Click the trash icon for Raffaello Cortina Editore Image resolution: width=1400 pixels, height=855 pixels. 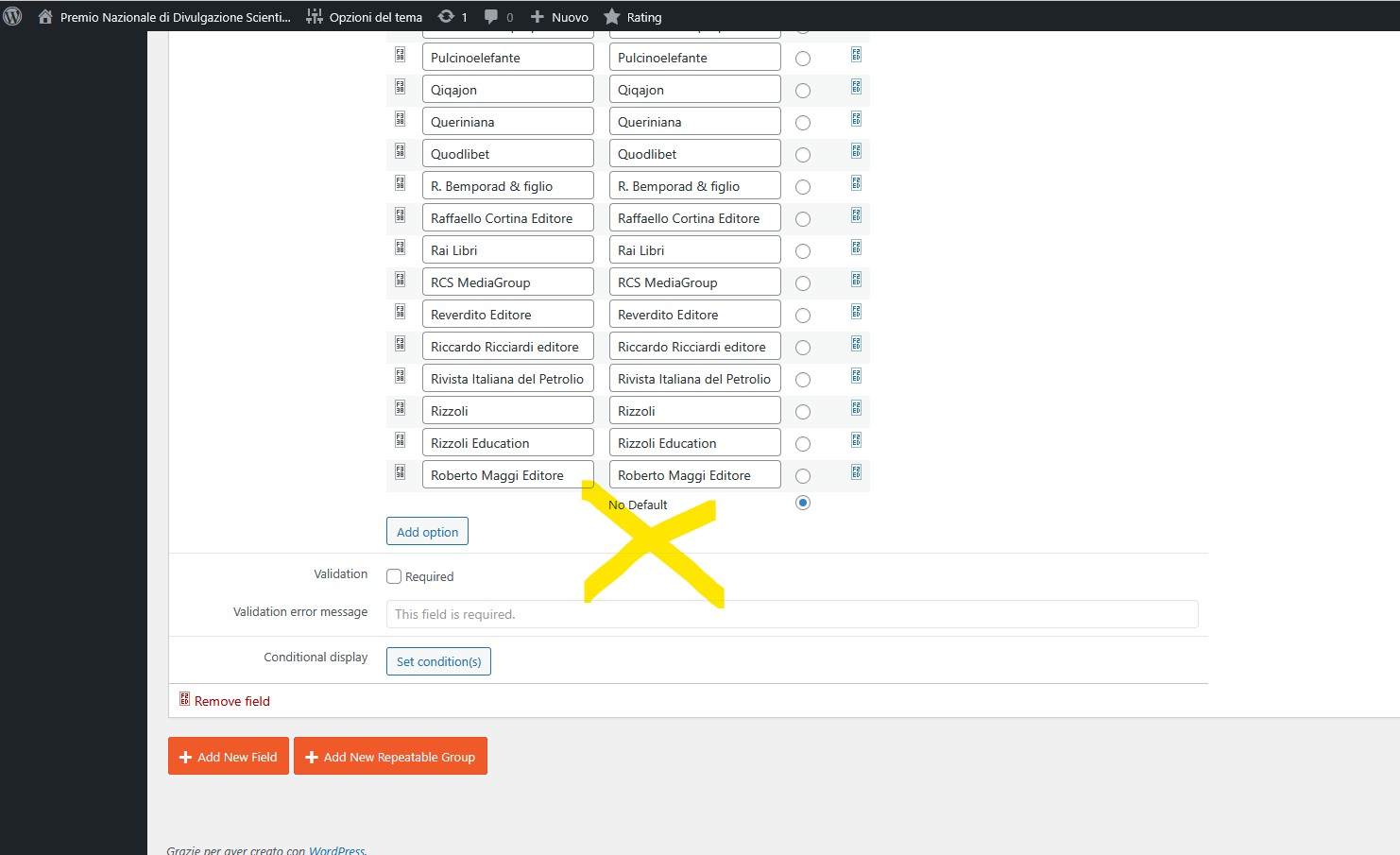pos(857,215)
